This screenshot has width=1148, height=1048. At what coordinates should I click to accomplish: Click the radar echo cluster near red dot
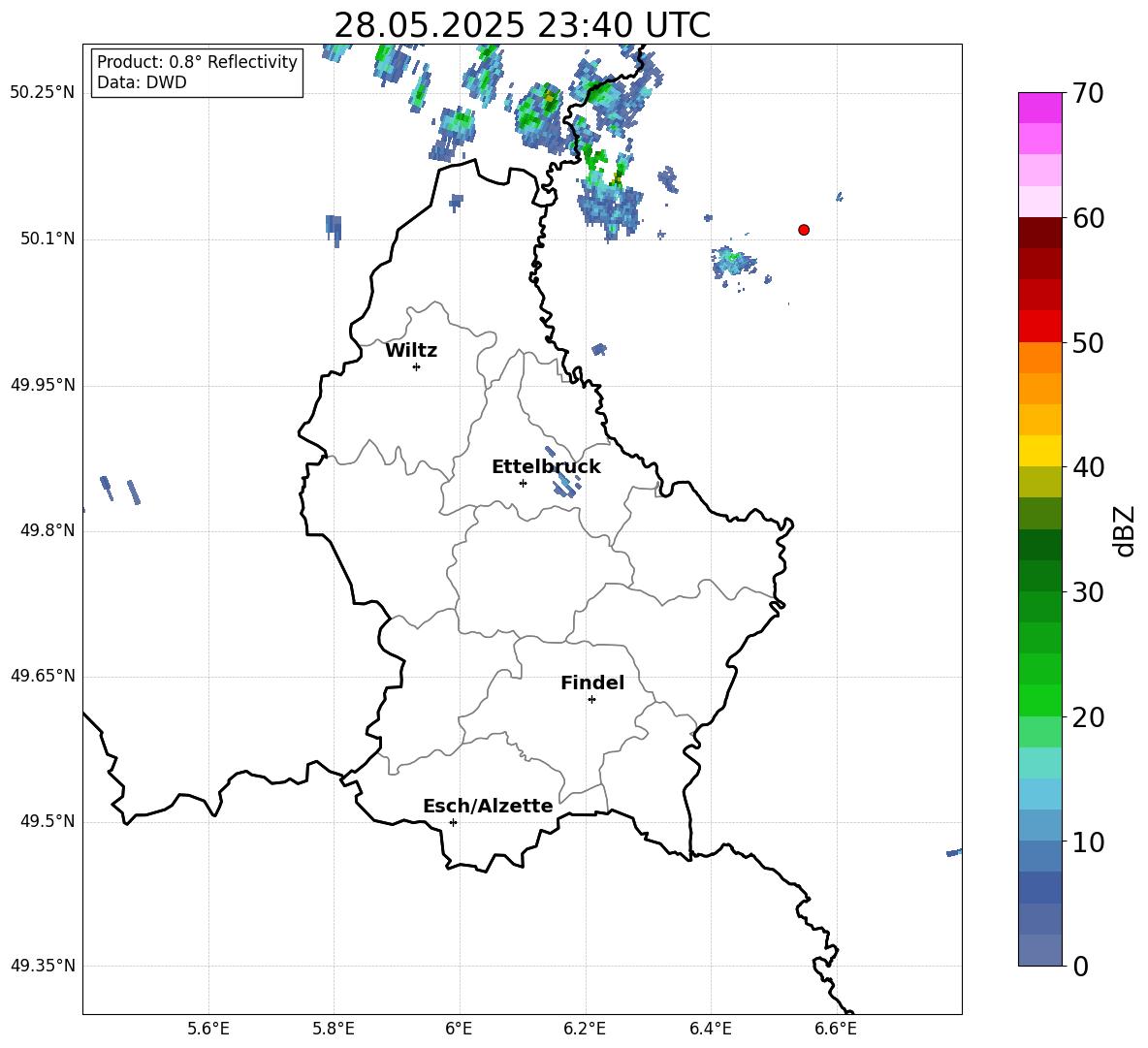pyautogui.click(x=734, y=263)
